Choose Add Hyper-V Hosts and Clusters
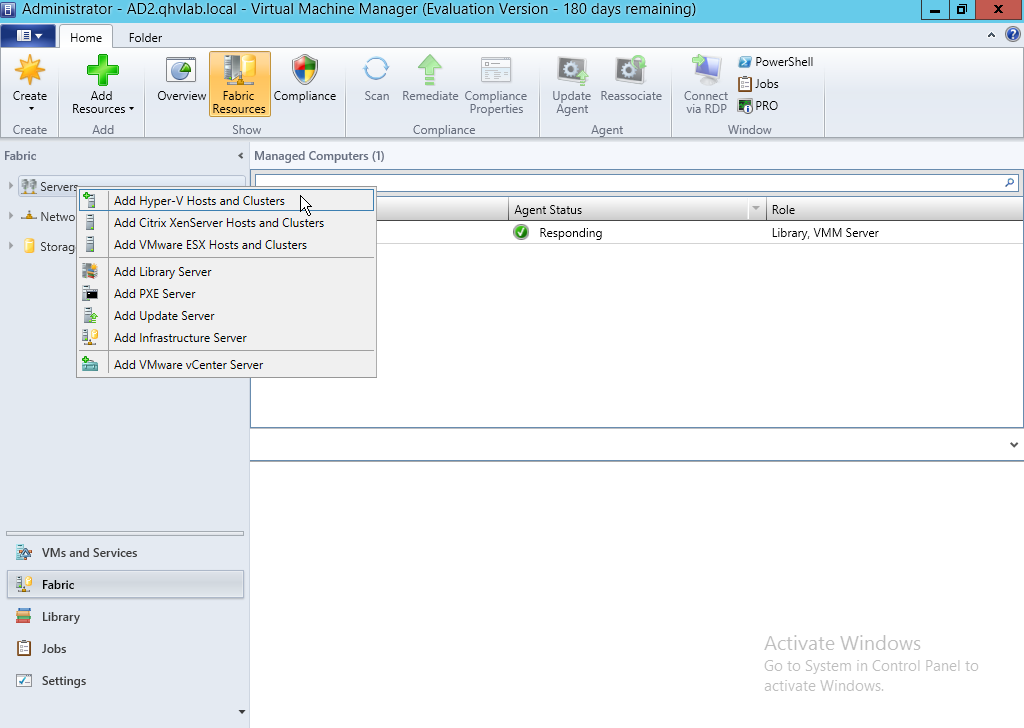Image resolution: width=1024 pixels, height=728 pixels. tap(199, 201)
